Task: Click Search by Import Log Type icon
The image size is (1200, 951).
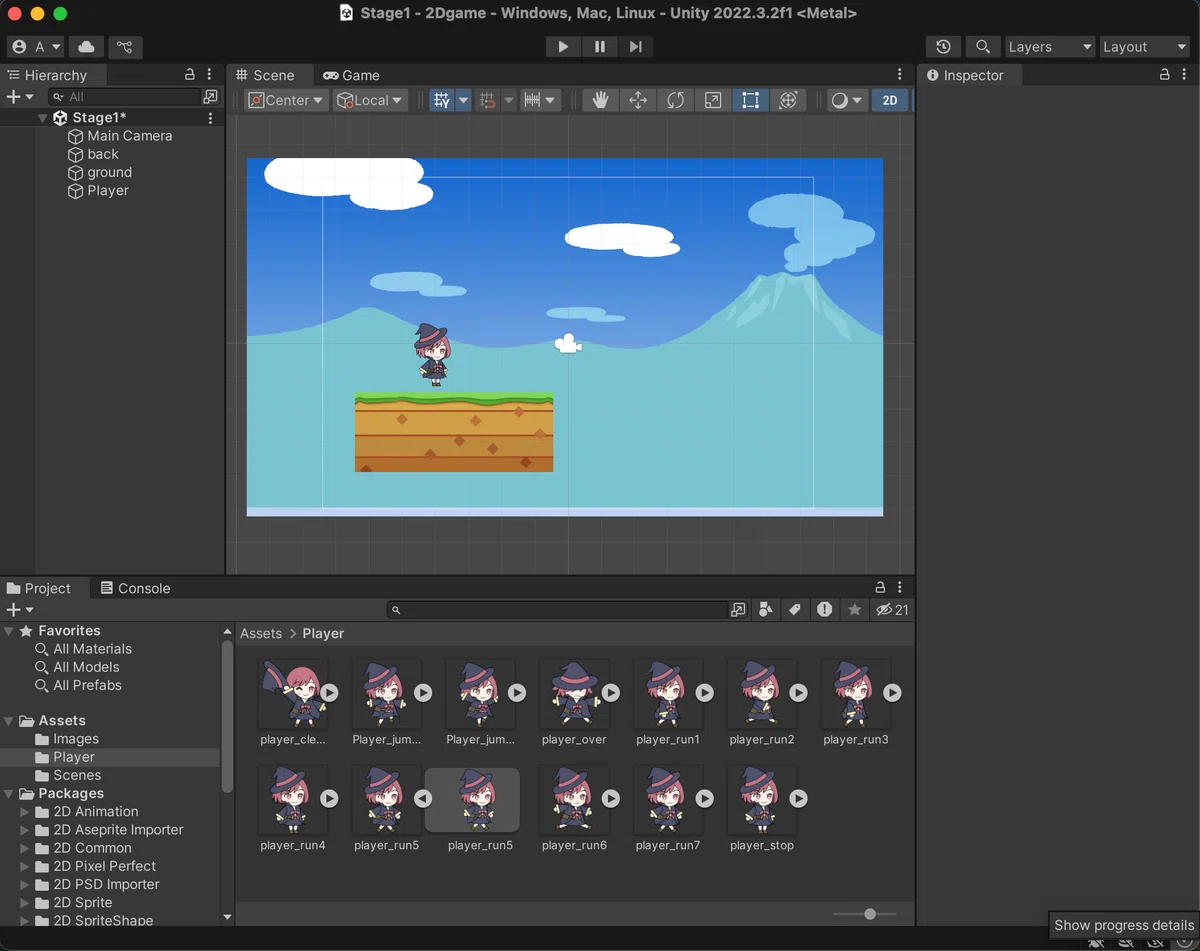Action: click(x=824, y=609)
